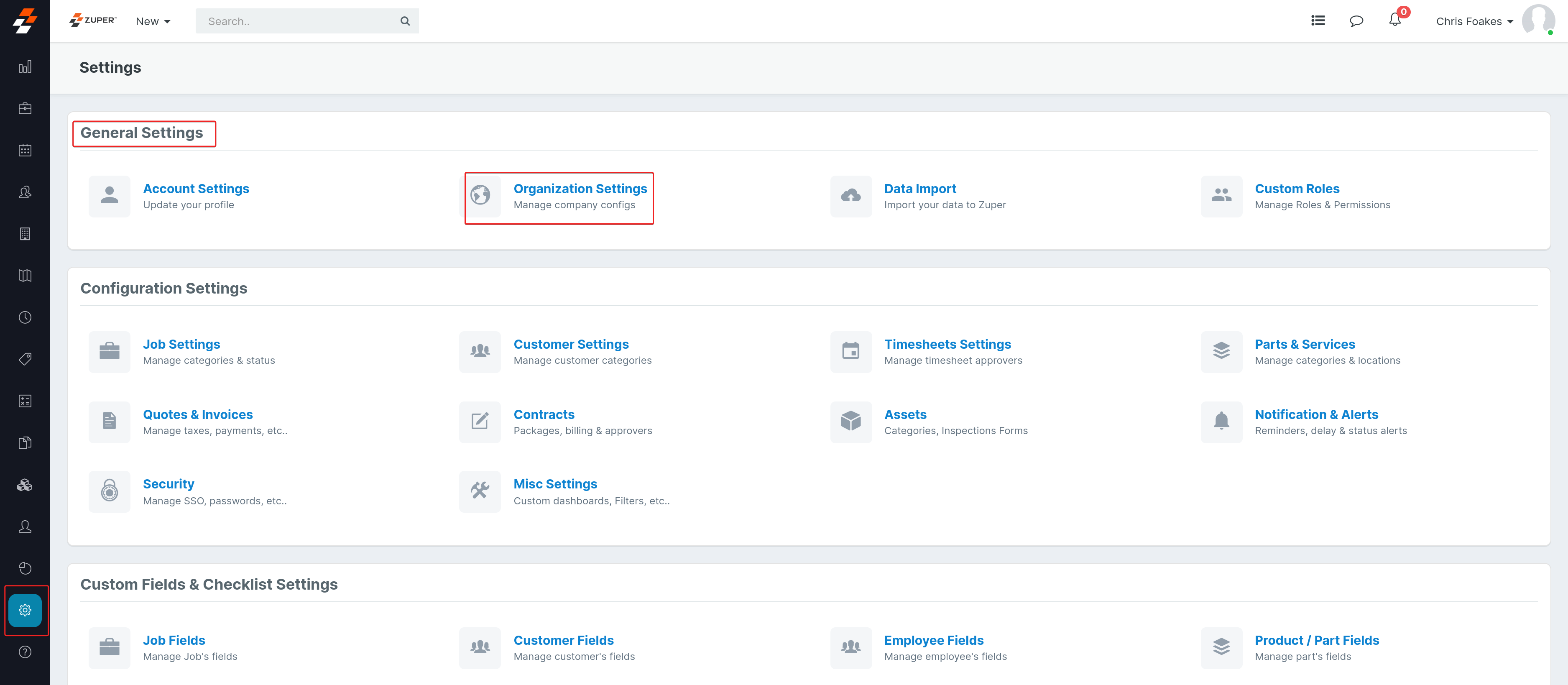This screenshot has width=1568, height=685.
Task: Open Misc Settings tools icon
Action: [480, 491]
